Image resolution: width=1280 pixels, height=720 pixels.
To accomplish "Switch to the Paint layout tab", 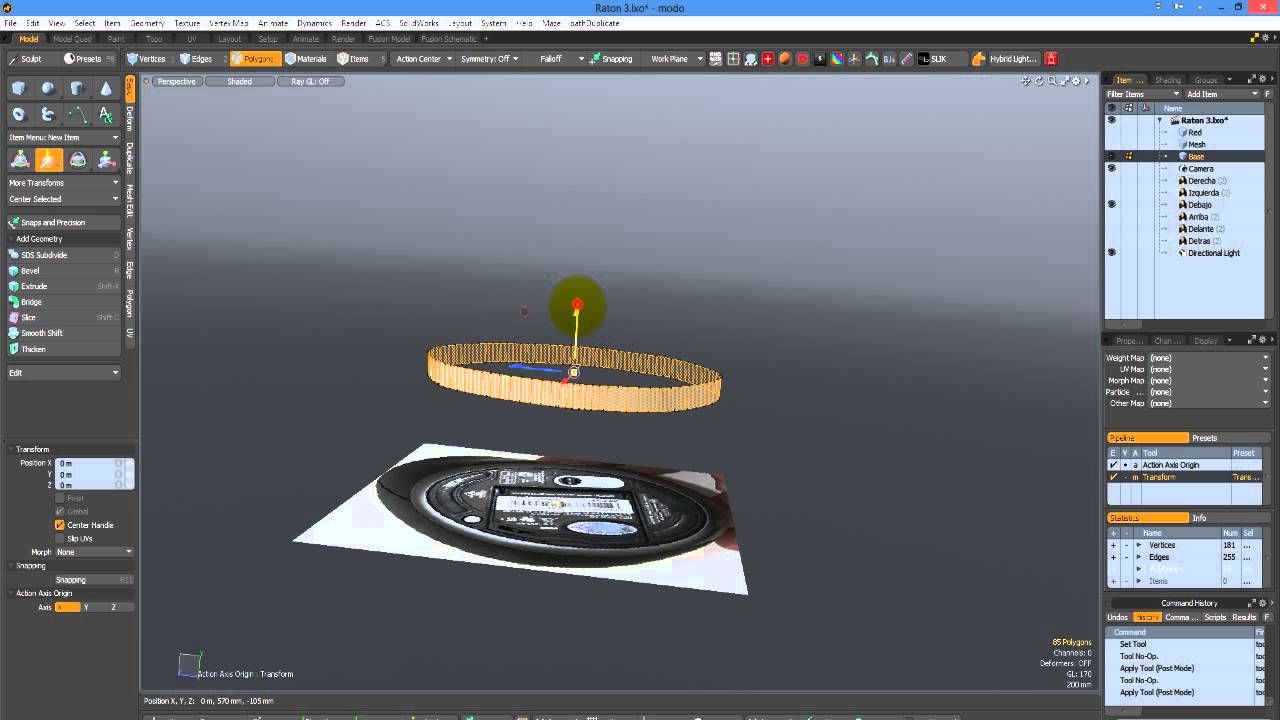I will [x=116, y=39].
